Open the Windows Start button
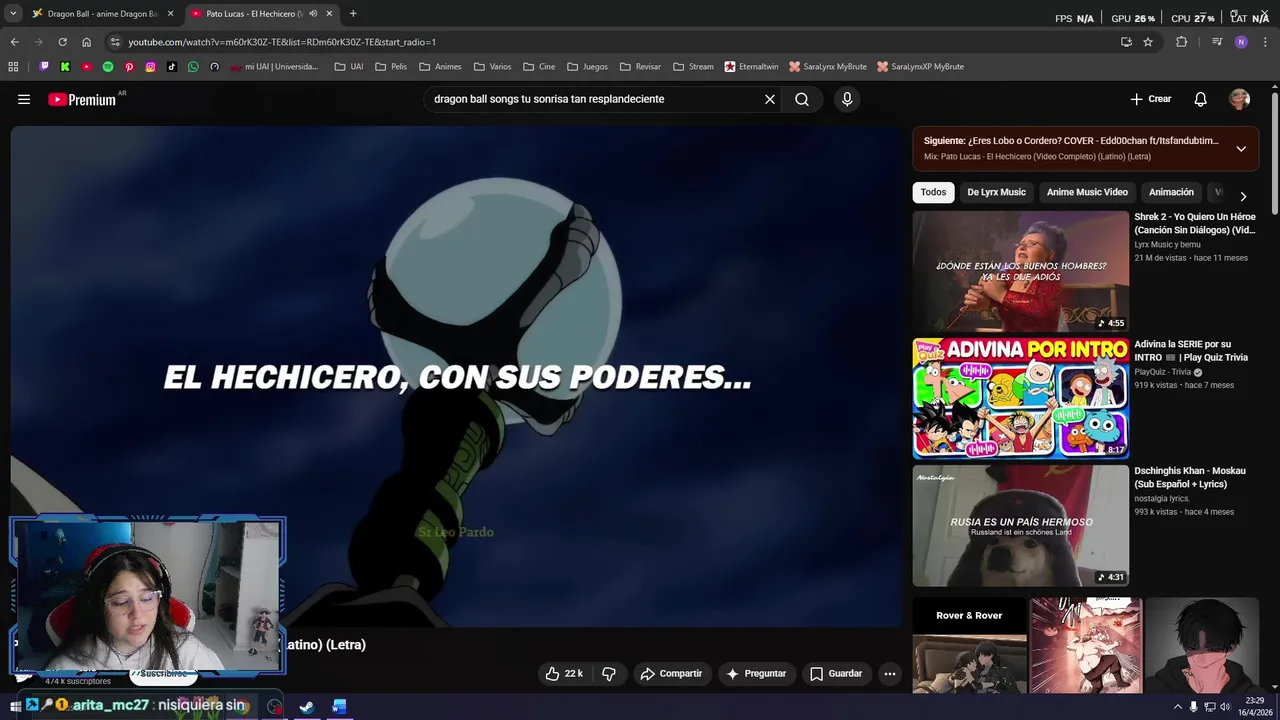The height and width of the screenshot is (720, 1280). coord(15,707)
